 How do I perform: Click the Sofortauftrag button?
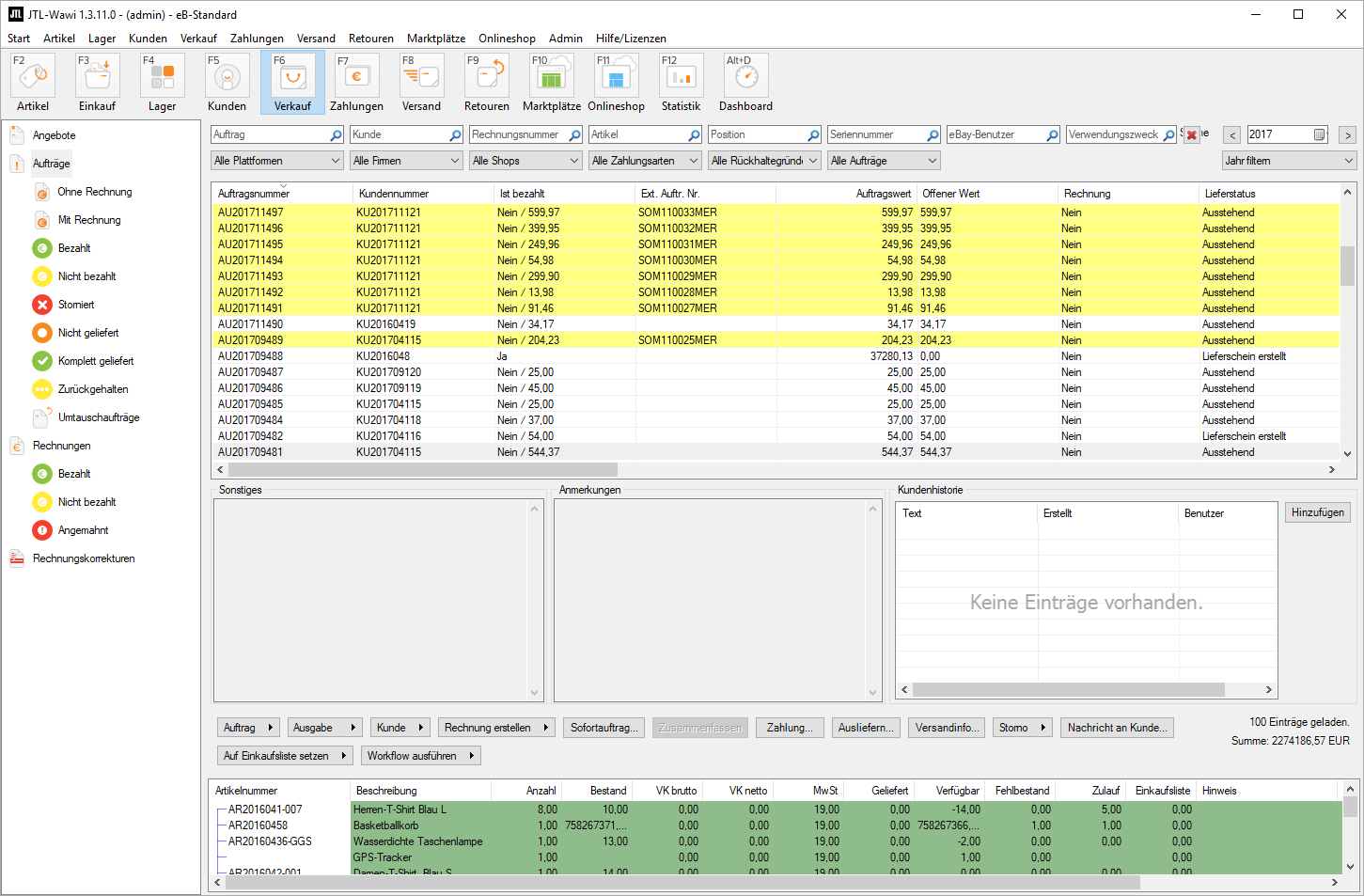coord(604,728)
